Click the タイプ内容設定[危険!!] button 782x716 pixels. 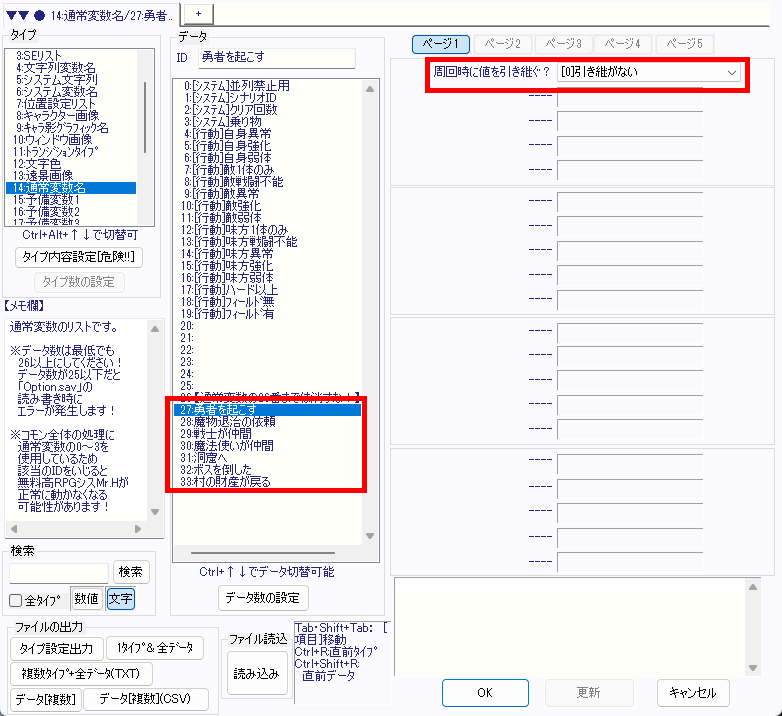(81, 257)
